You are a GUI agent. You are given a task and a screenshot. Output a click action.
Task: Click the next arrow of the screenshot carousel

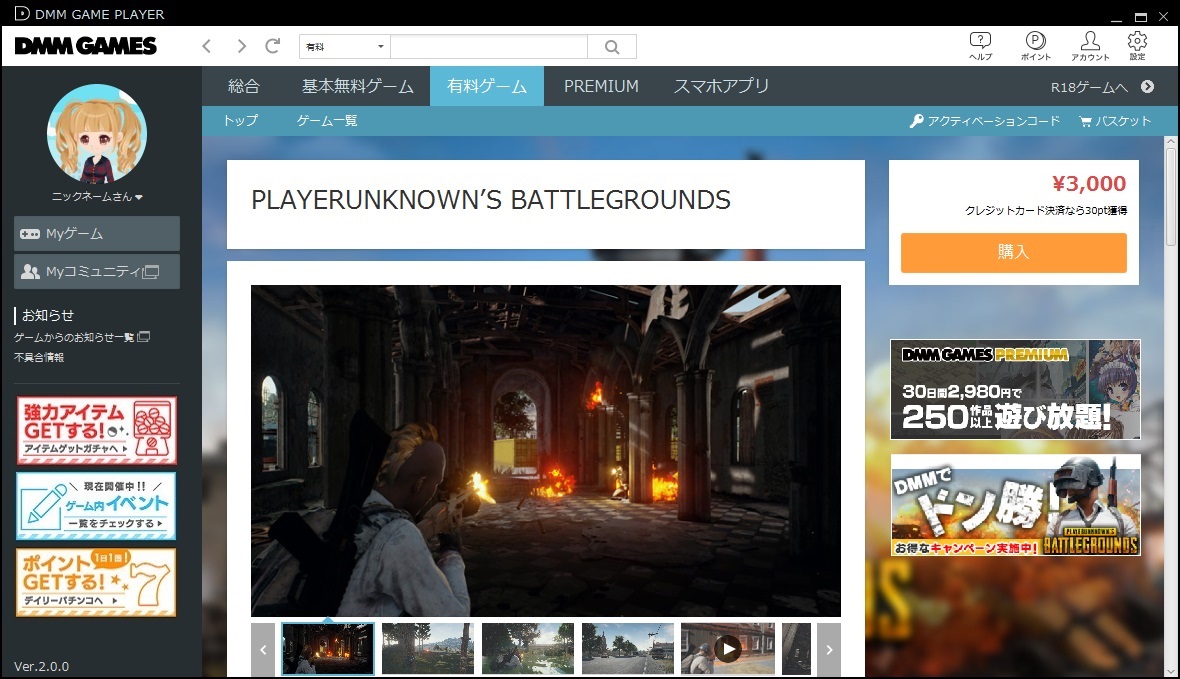[x=829, y=649]
